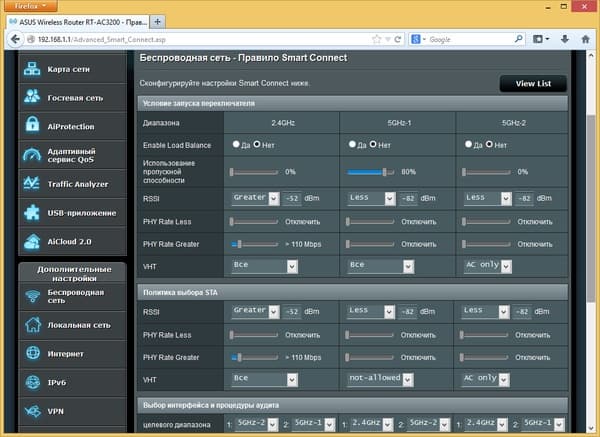Viewport: 600px width, 437px height.
Task: Open AiProtection padlock icon
Action: (32, 125)
